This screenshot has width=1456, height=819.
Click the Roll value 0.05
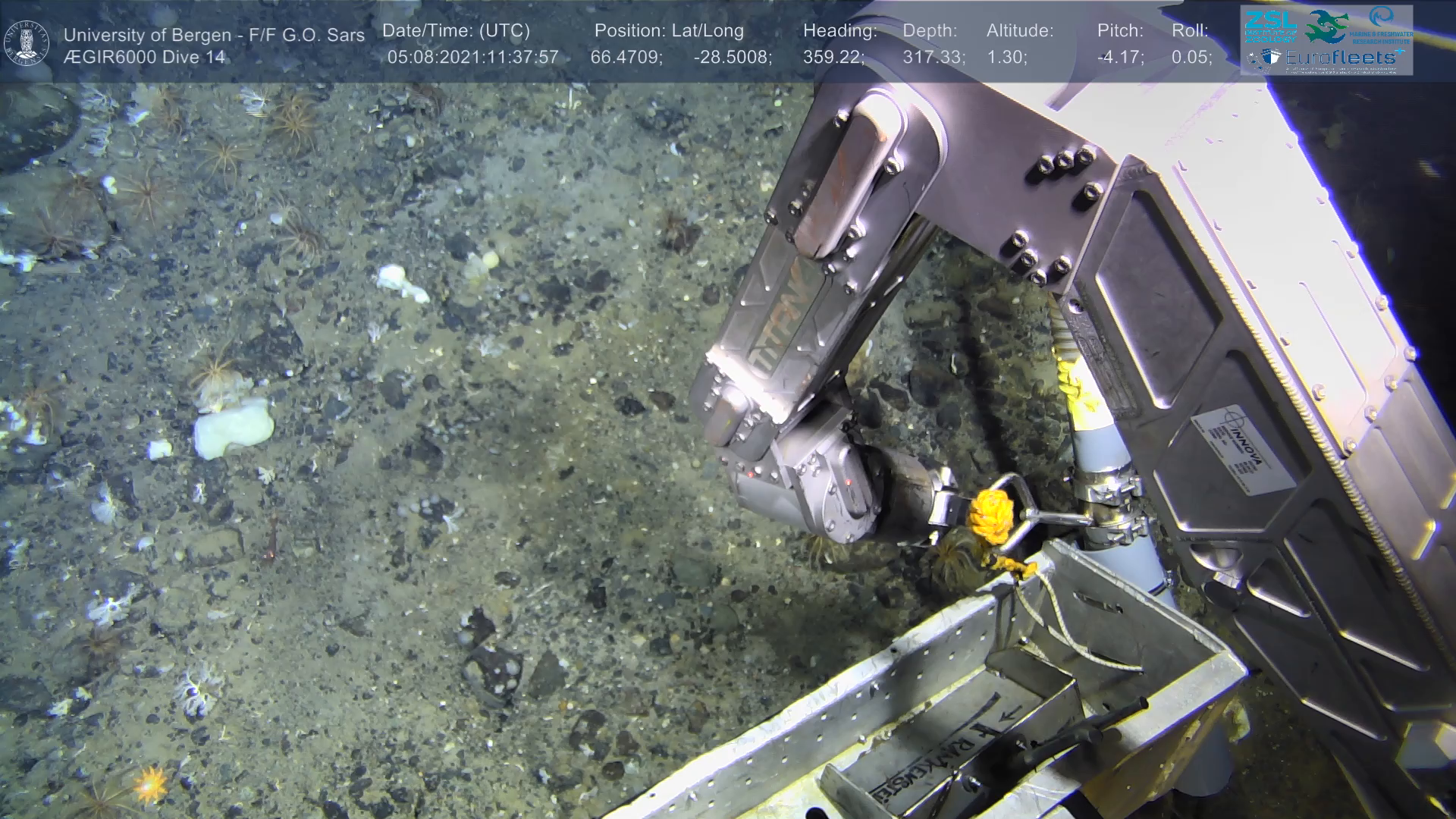click(x=1191, y=58)
